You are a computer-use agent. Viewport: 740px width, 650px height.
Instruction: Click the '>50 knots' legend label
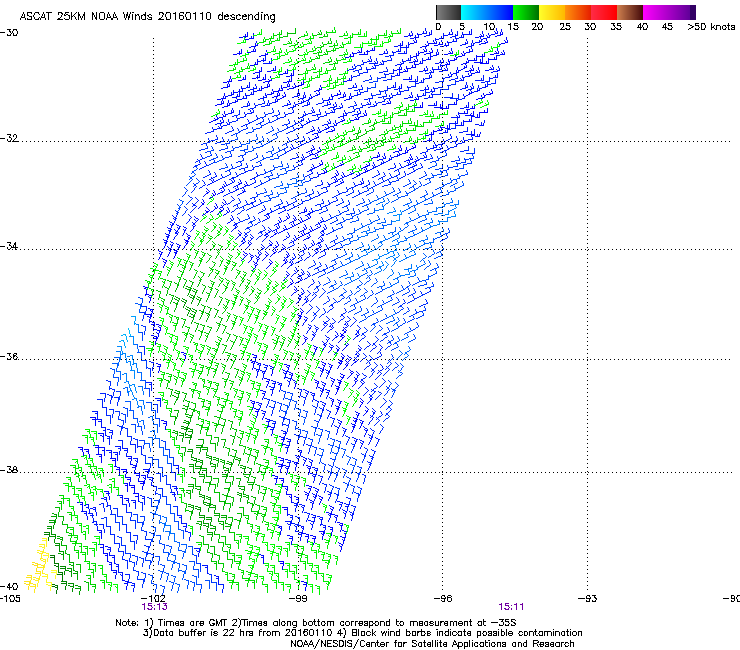(x=711, y=27)
